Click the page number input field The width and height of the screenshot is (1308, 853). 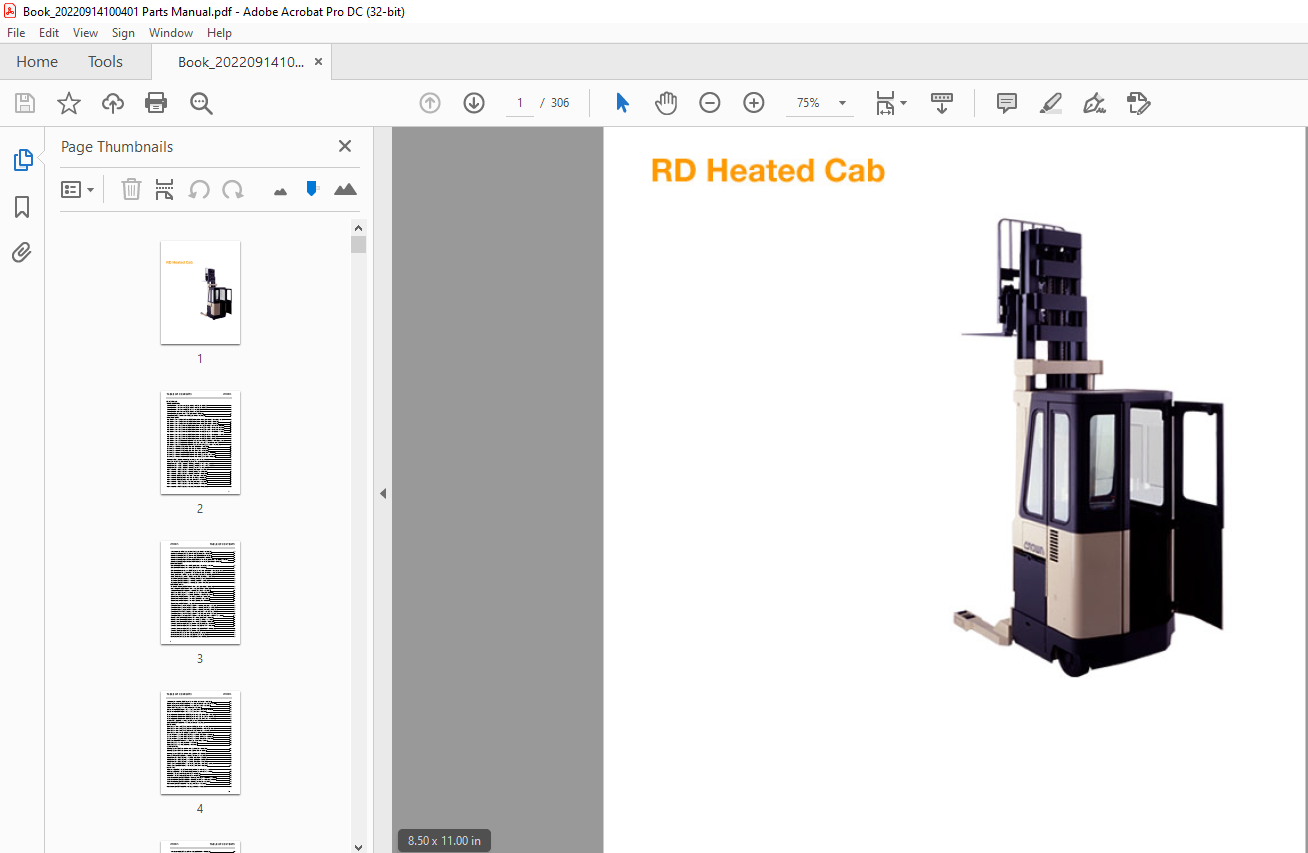coord(520,103)
